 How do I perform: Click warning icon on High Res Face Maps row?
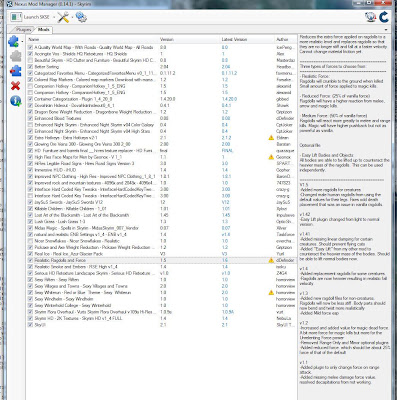point(271,157)
